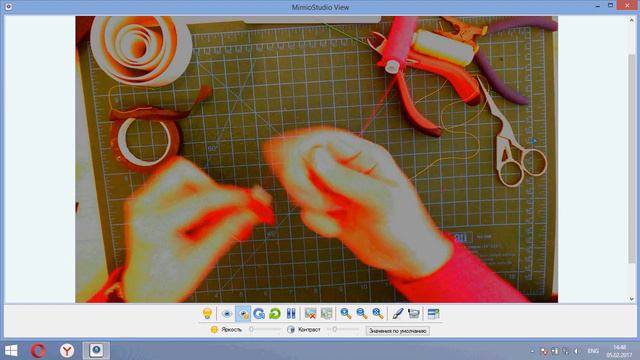
Task: Click the green rotate arrow icon
Action: (275, 313)
